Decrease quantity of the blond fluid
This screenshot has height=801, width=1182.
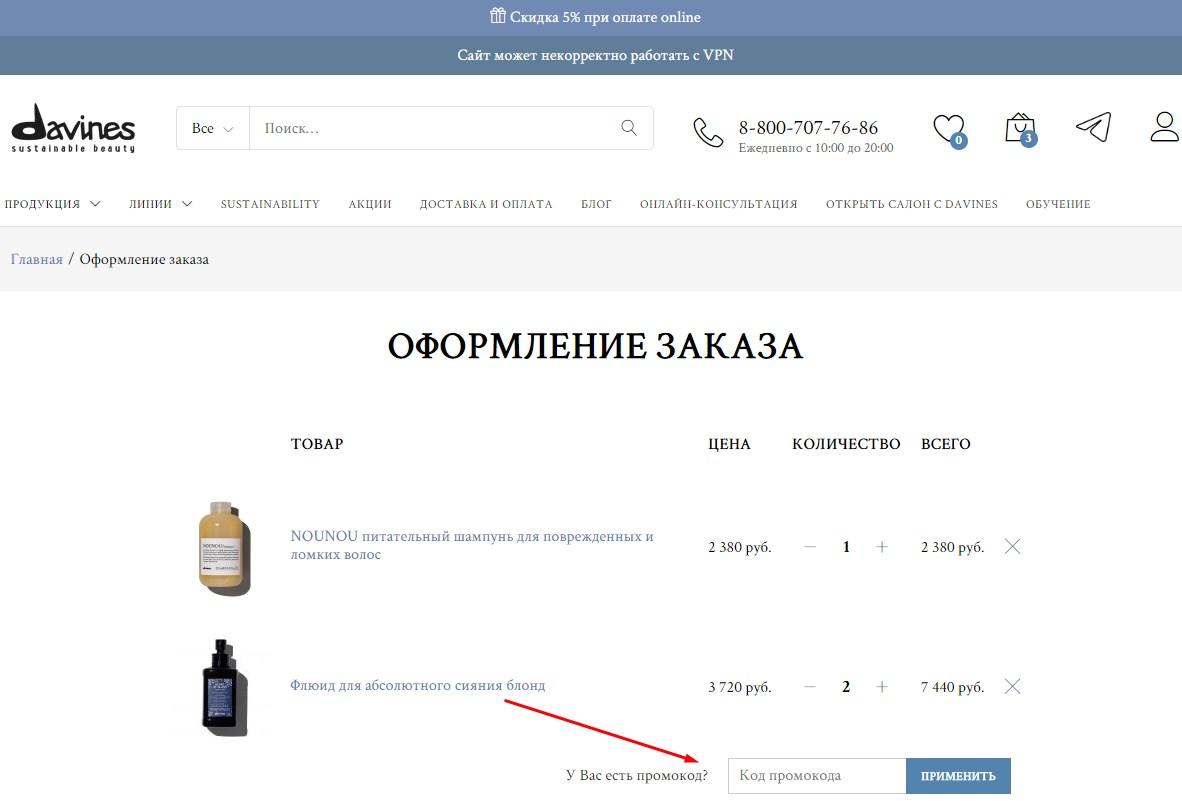click(810, 687)
